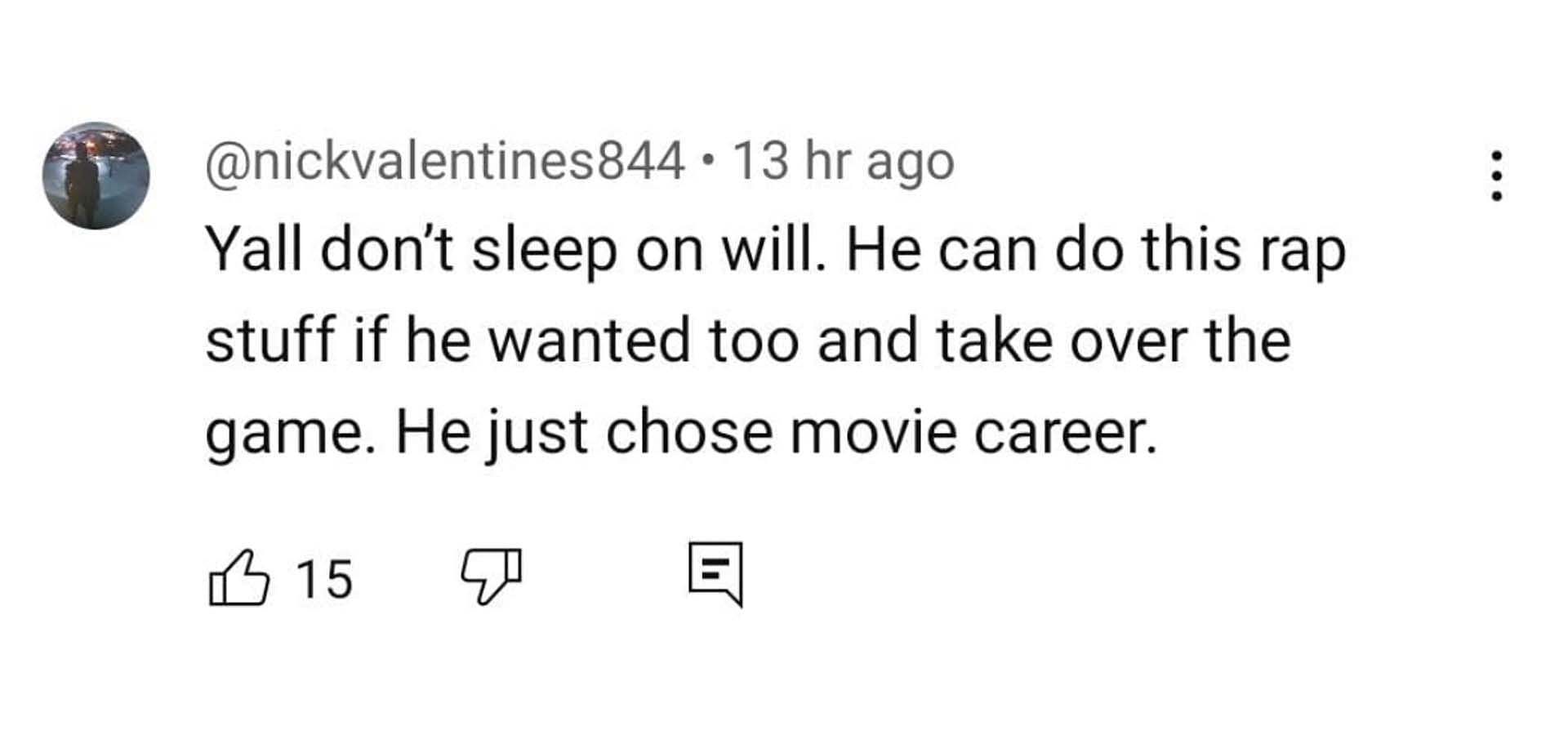
Task: Open the @nickvalentines844 channel link
Action: 444,161
